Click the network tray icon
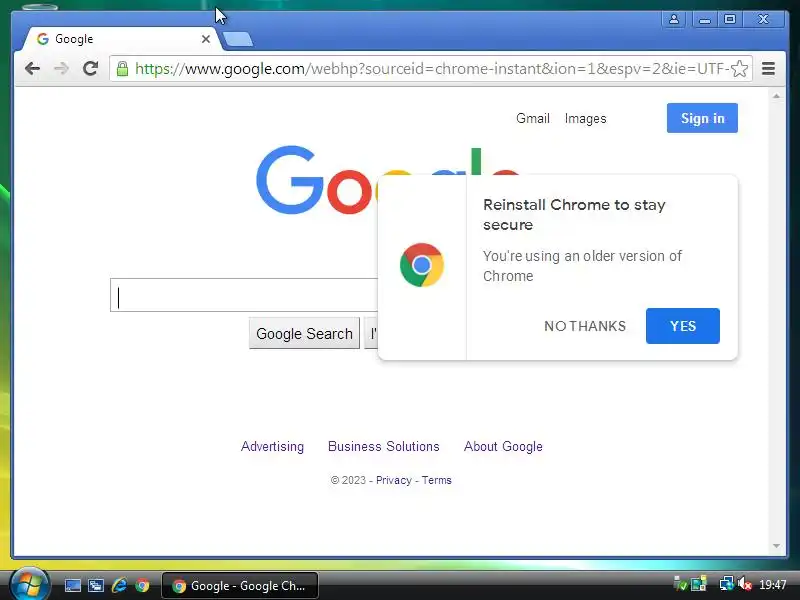 point(726,584)
